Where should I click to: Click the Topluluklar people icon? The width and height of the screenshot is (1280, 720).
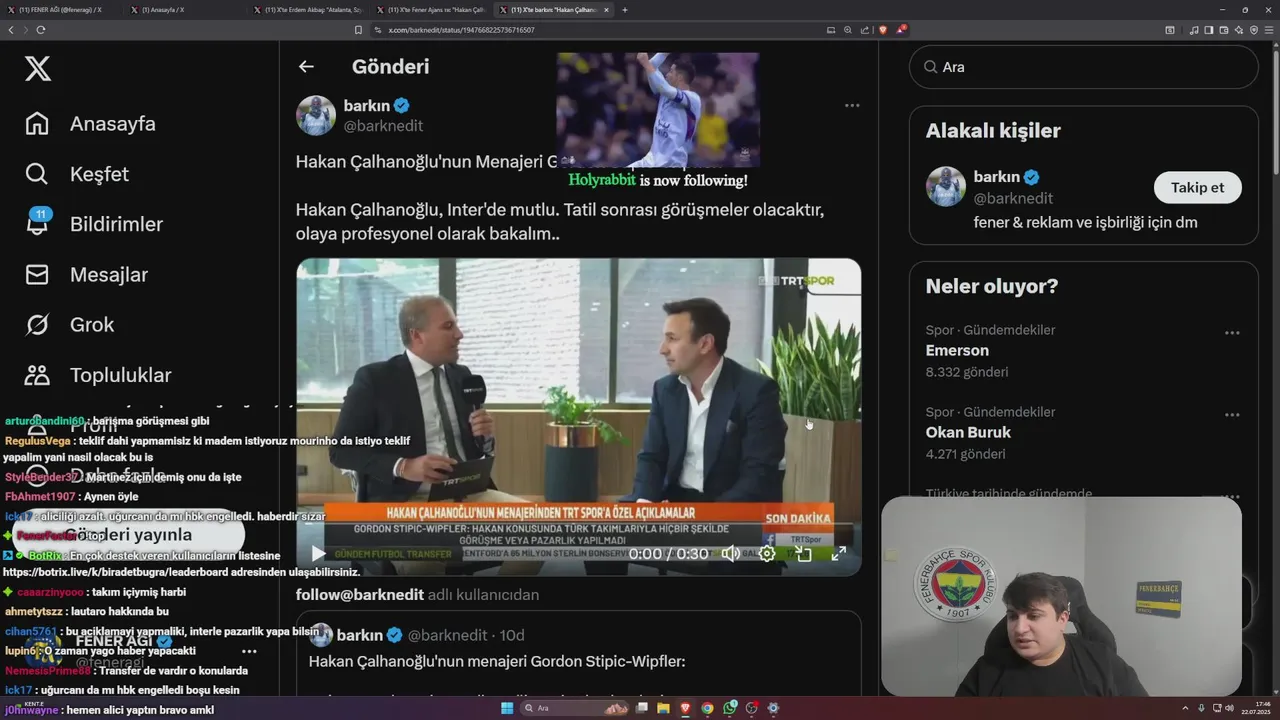click(x=37, y=375)
